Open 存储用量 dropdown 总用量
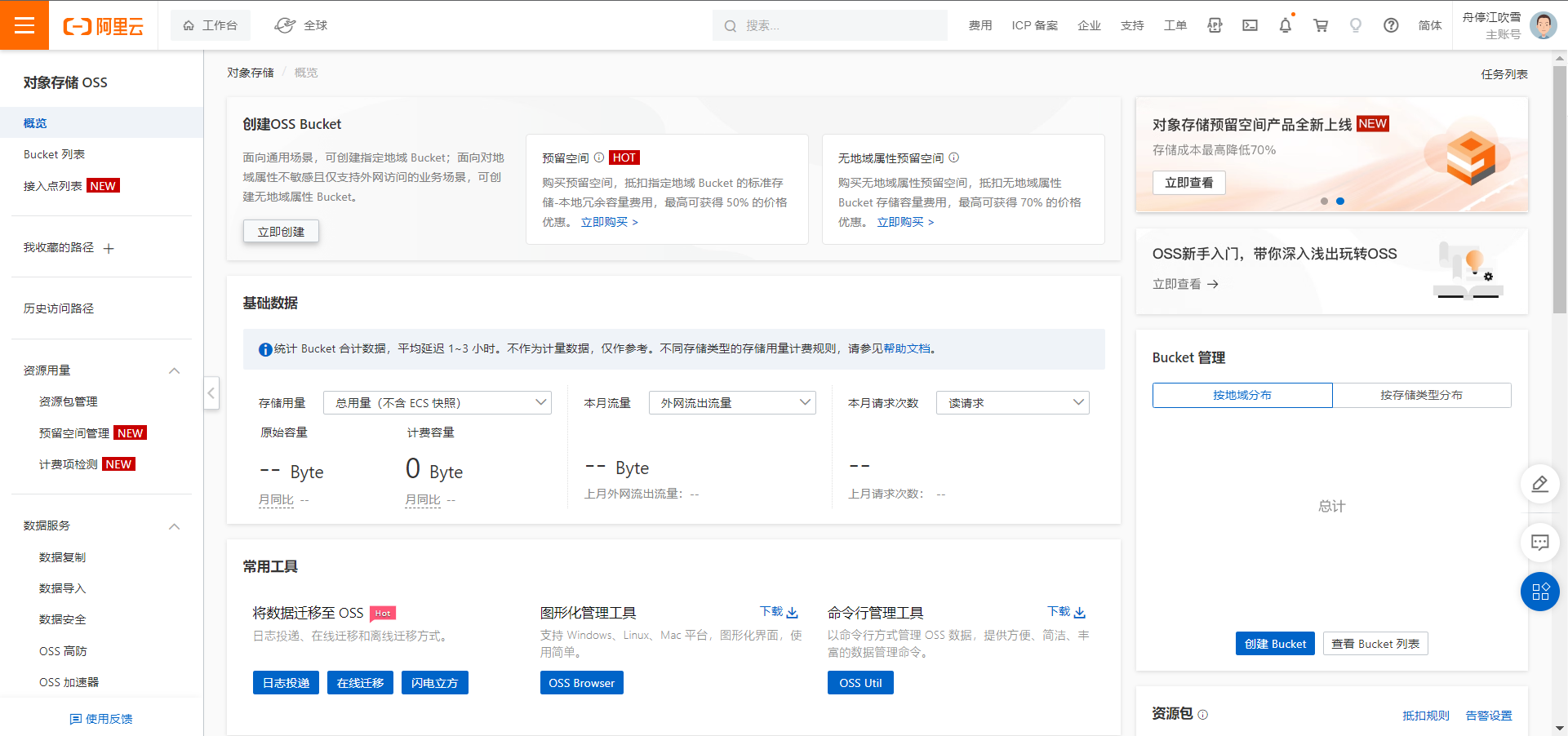This screenshot has height=736, width=1568. [438, 402]
